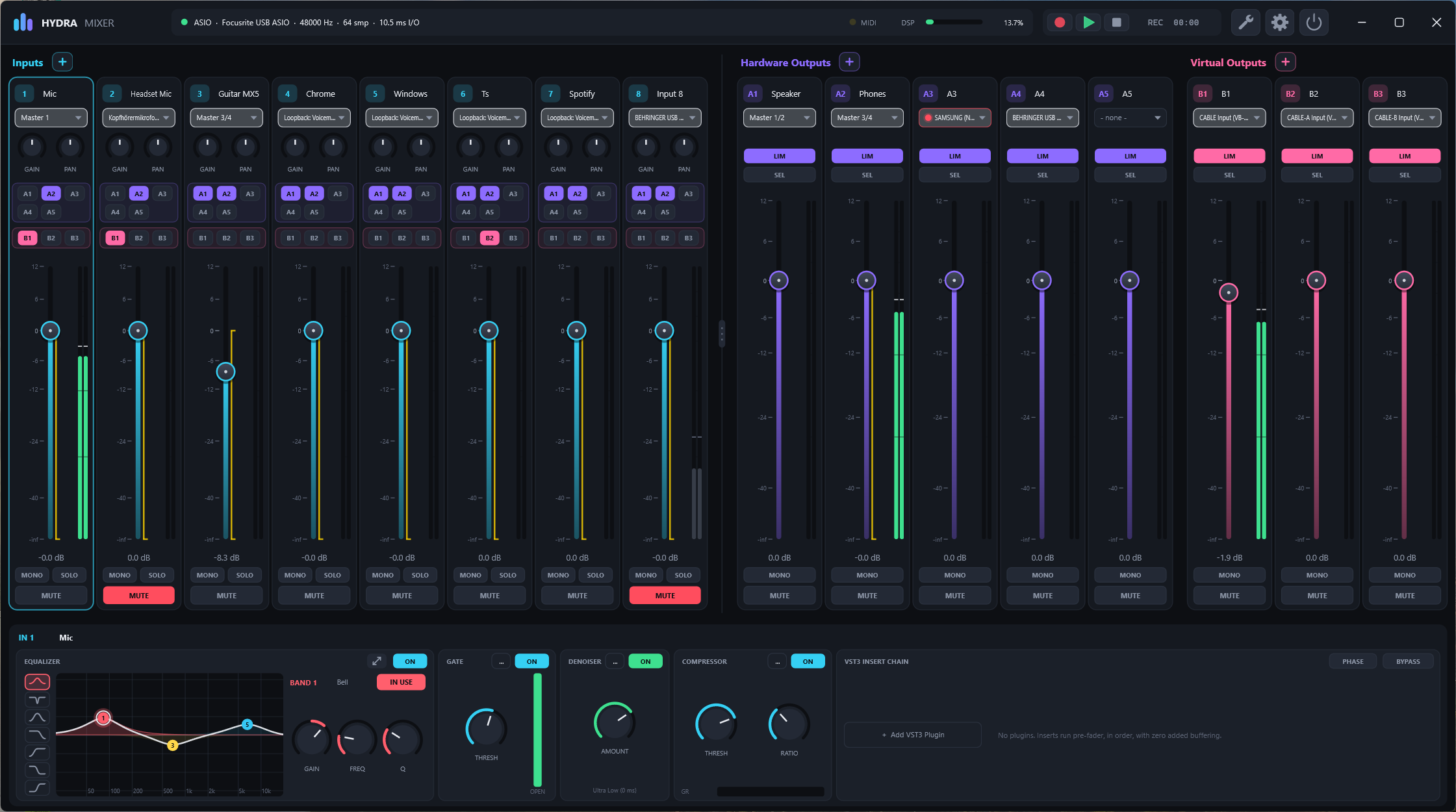Solo the Guitar MX5 channel
This screenshot has height=812, width=1456.
point(245,575)
